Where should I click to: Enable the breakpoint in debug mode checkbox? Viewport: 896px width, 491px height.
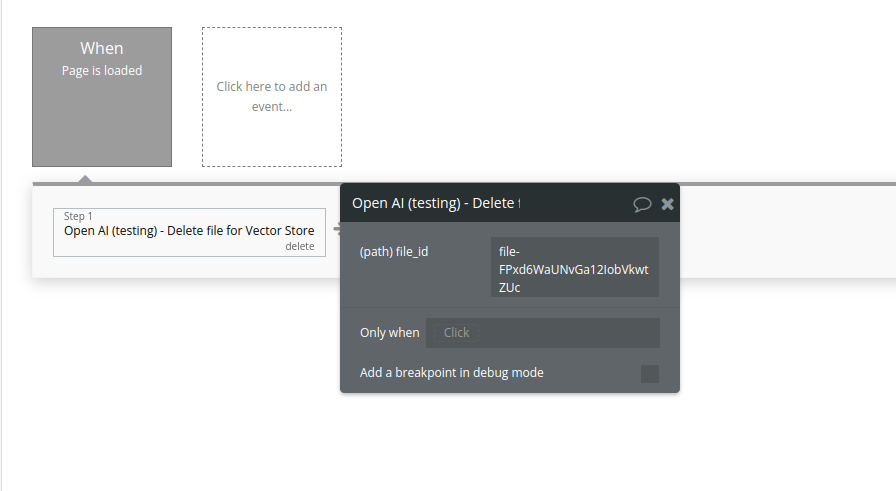(650, 374)
